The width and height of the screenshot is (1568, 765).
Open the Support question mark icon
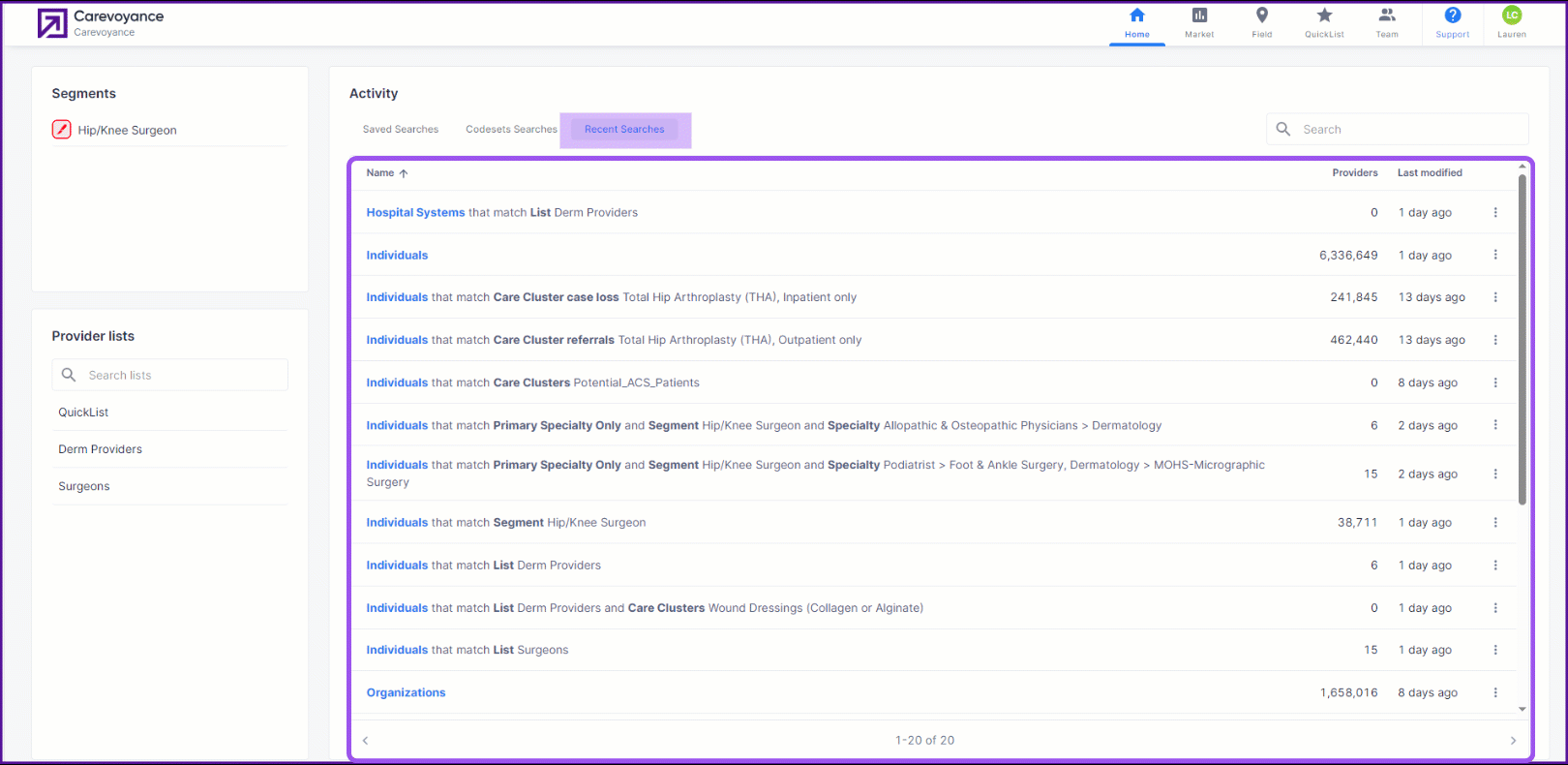(x=1453, y=15)
